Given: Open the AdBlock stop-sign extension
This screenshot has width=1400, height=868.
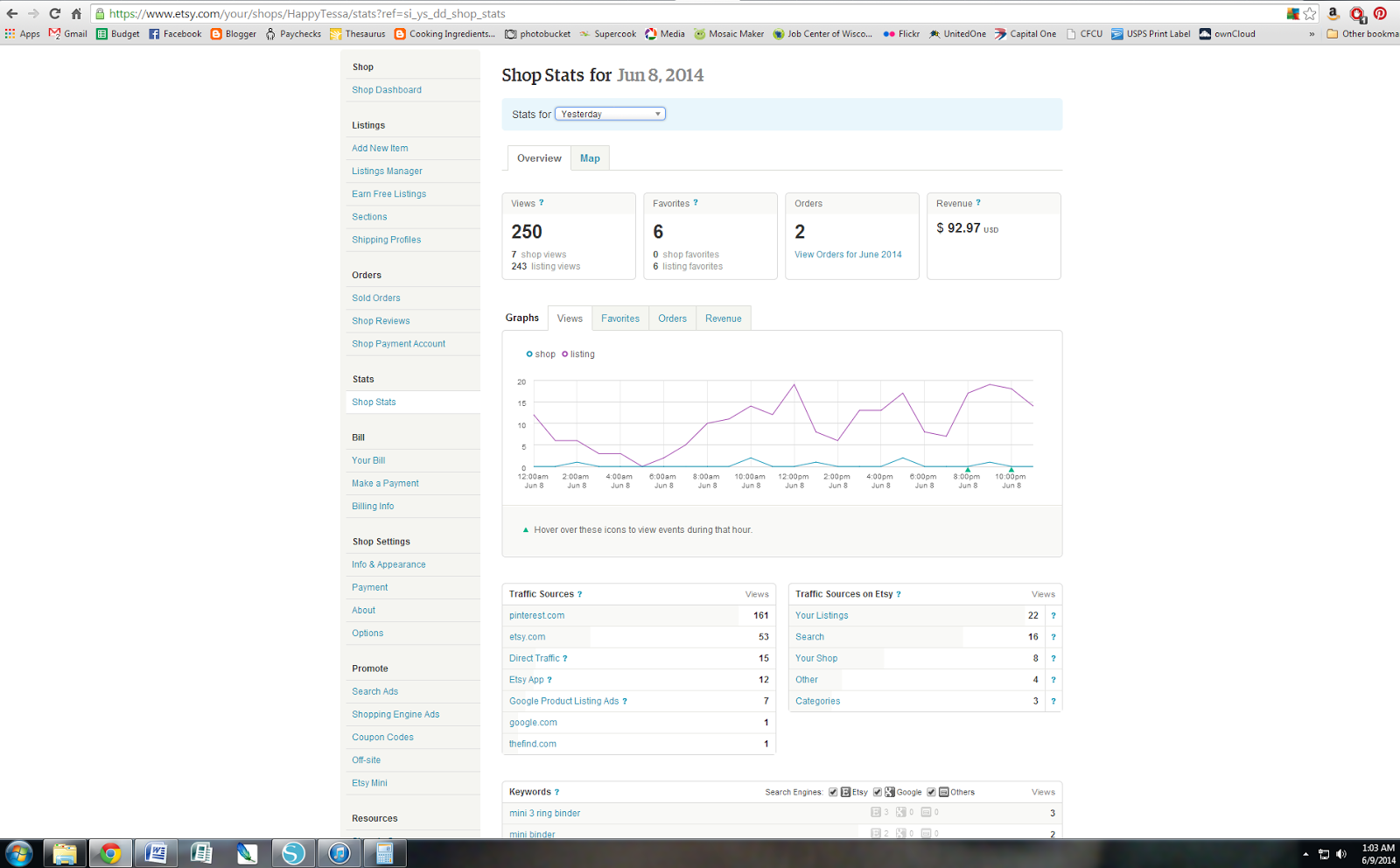Looking at the screenshot, I should pyautogui.click(x=1357, y=14).
